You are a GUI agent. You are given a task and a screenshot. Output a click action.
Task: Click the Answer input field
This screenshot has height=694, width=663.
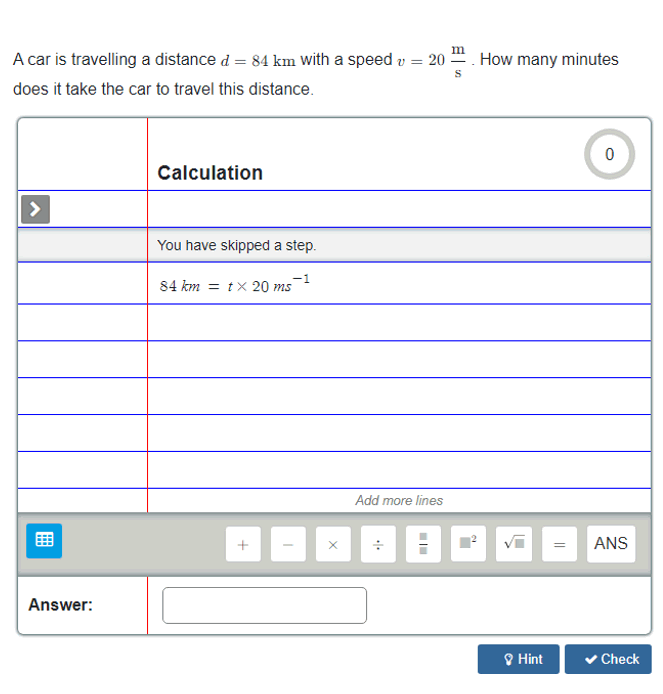coord(264,605)
